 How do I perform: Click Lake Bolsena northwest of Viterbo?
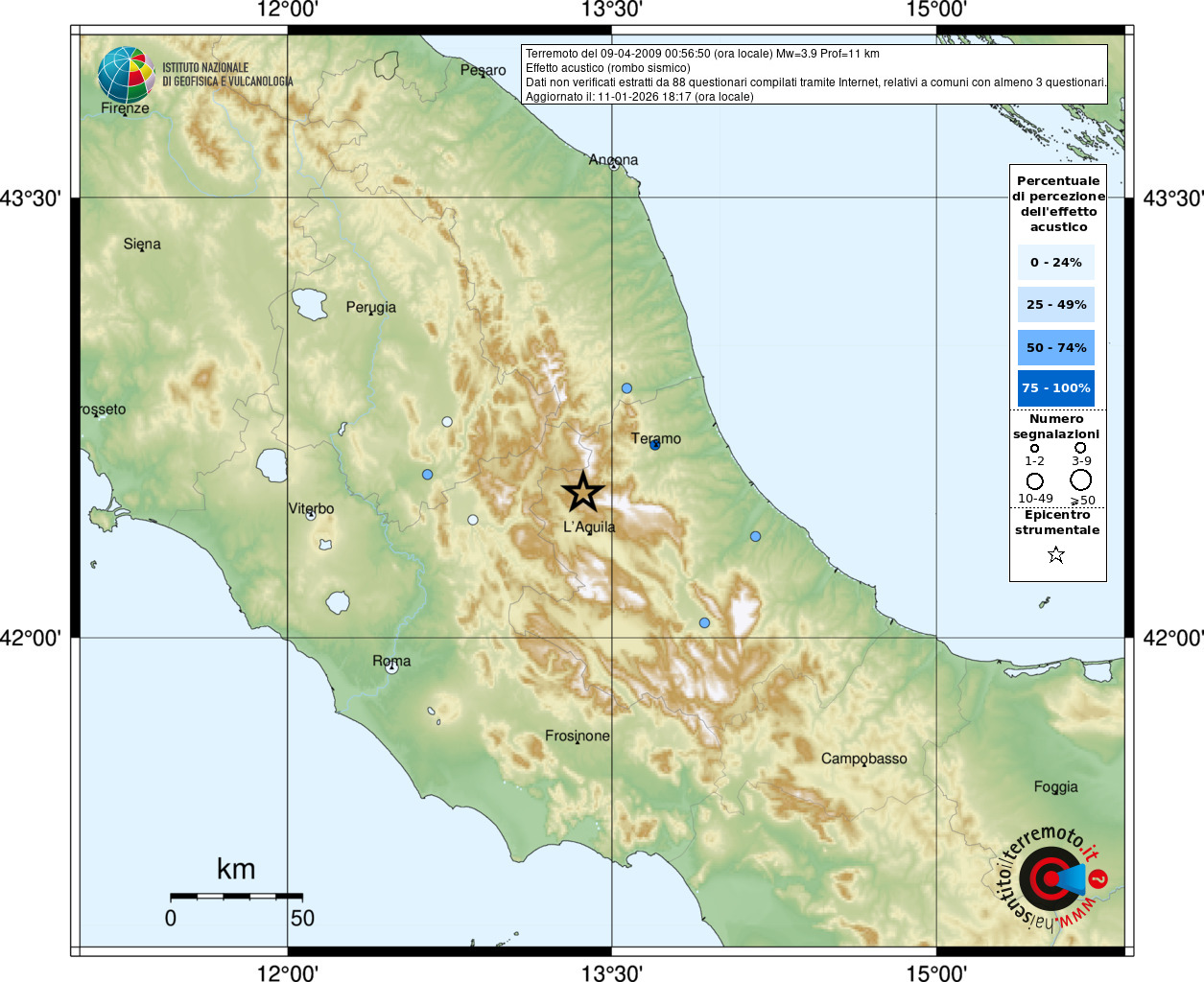(x=271, y=465)
